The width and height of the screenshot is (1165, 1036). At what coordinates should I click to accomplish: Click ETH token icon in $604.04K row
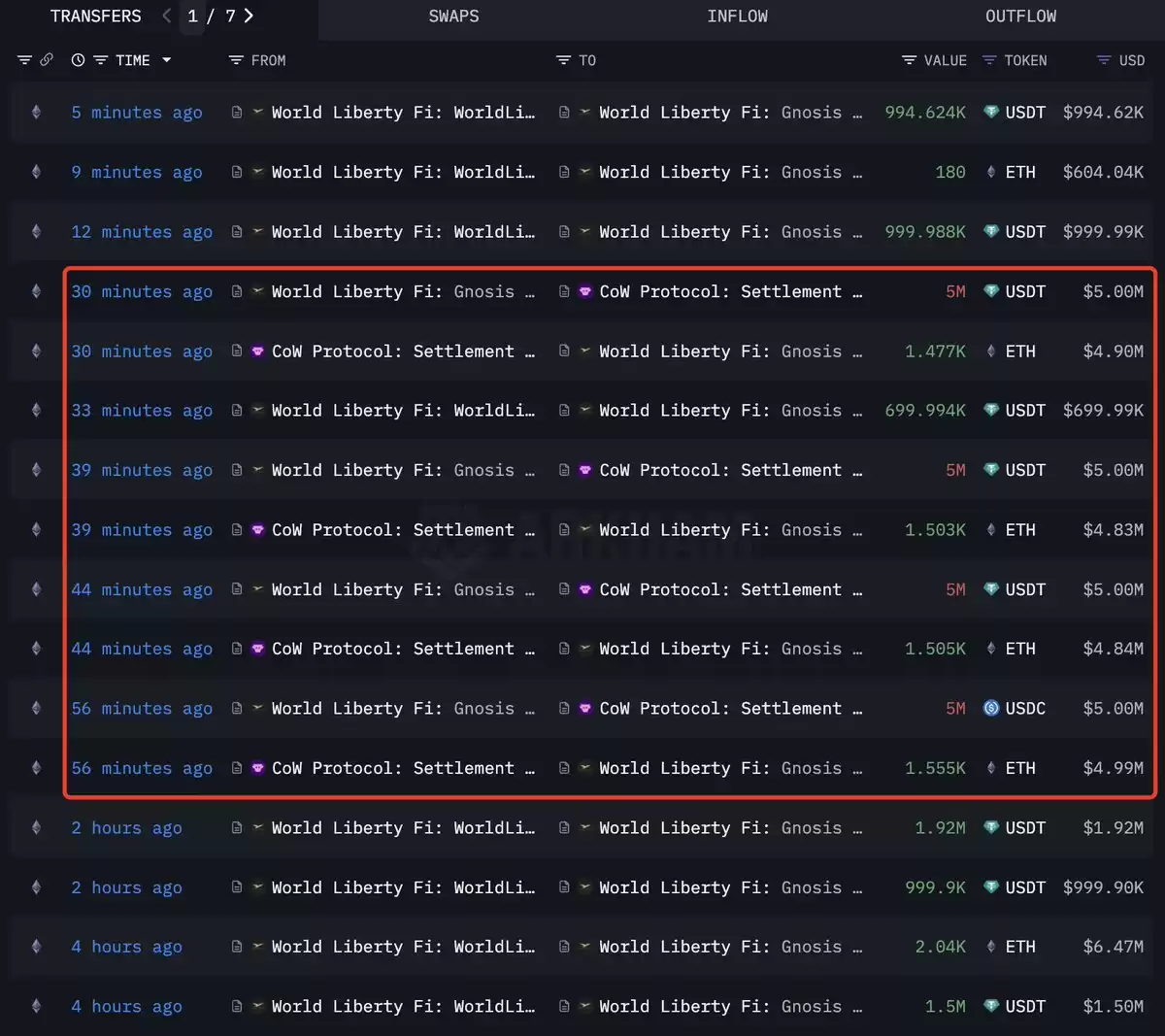click(x=991, y=173)
